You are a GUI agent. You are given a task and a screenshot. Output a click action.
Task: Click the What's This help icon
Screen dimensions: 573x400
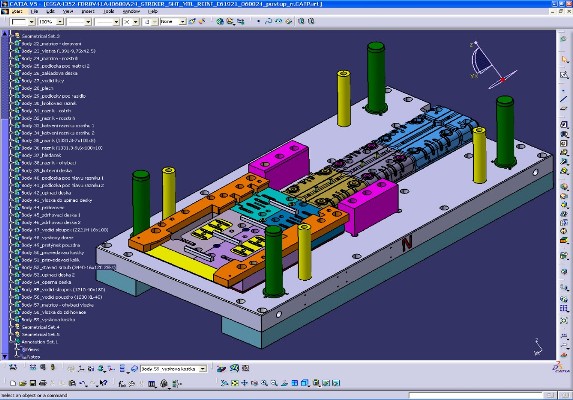coord(103,383)
